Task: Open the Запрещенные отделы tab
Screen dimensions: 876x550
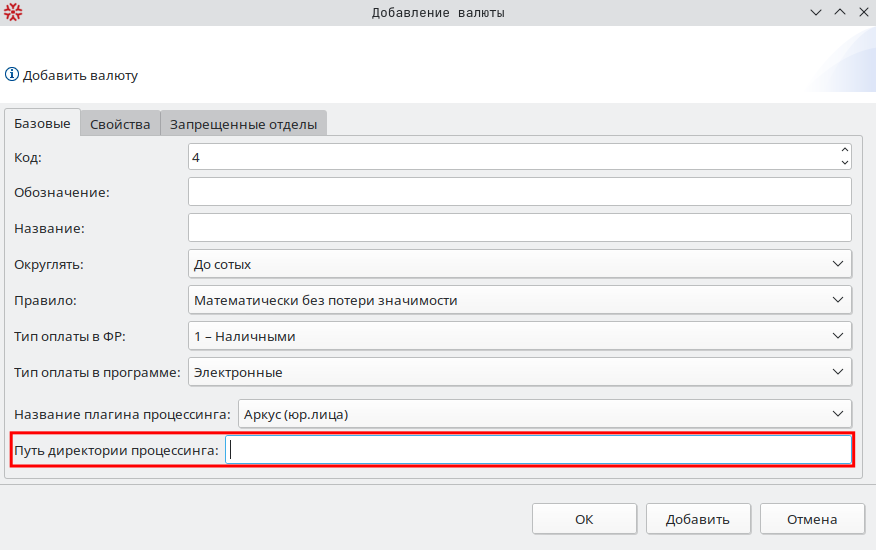Action: coord(243,124)
